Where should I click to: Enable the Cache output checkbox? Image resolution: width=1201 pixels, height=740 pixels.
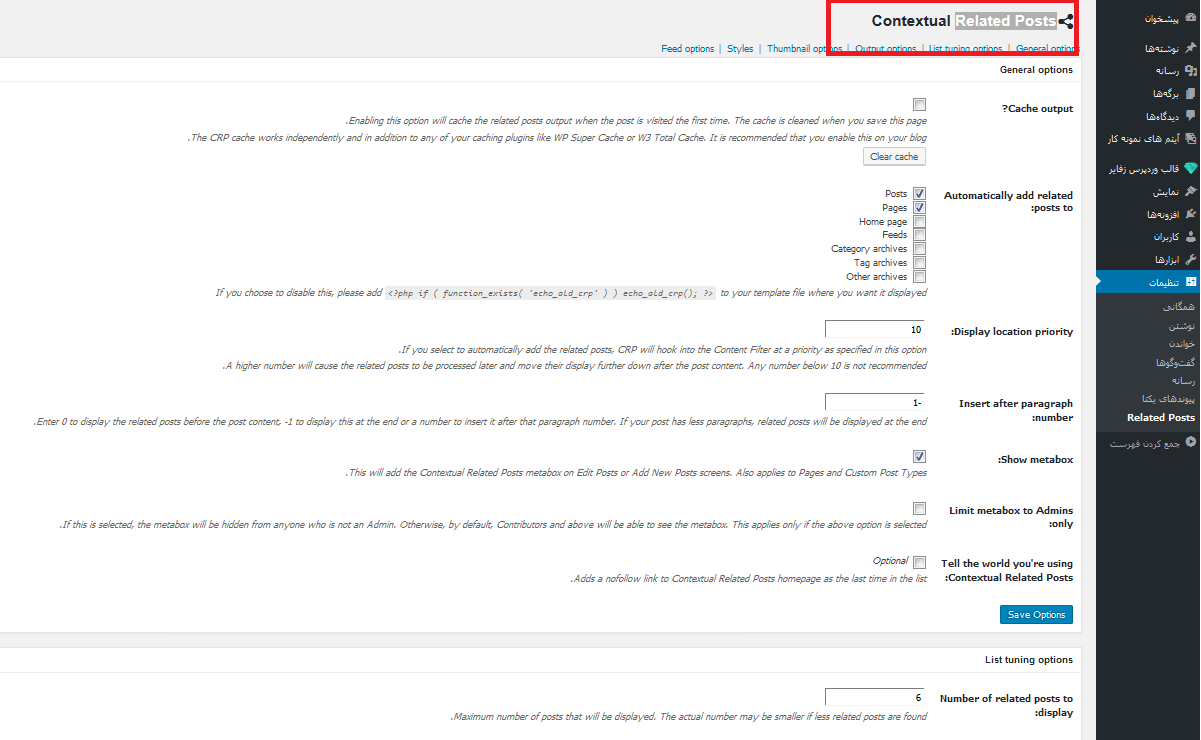(919, 104)
